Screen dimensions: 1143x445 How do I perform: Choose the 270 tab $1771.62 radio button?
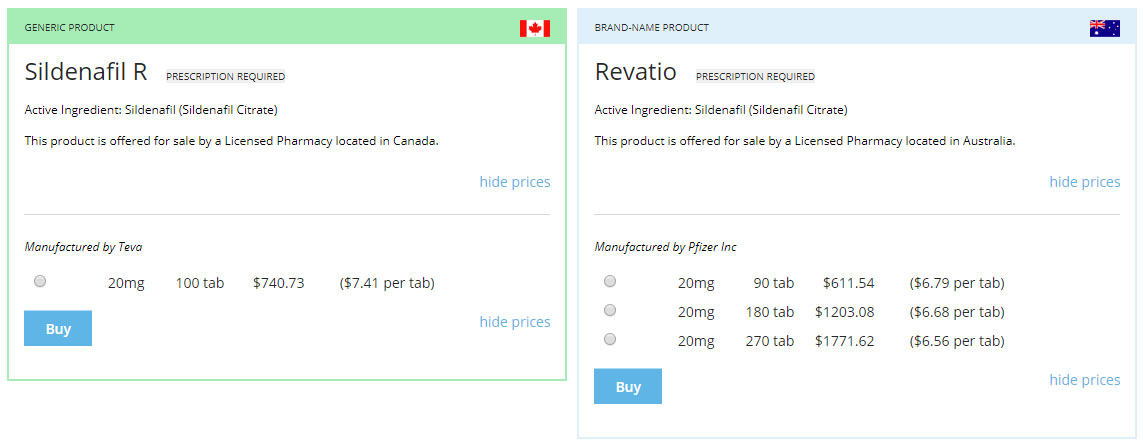click(610, 340)
